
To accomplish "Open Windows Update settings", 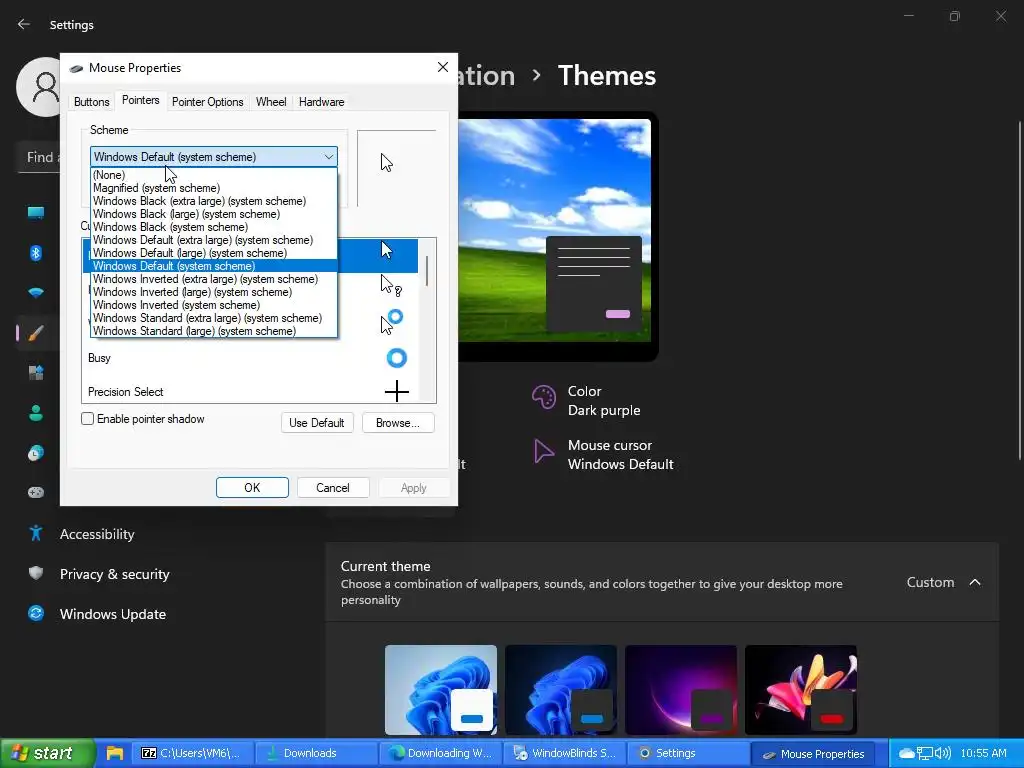I will (x=112, y=614).
